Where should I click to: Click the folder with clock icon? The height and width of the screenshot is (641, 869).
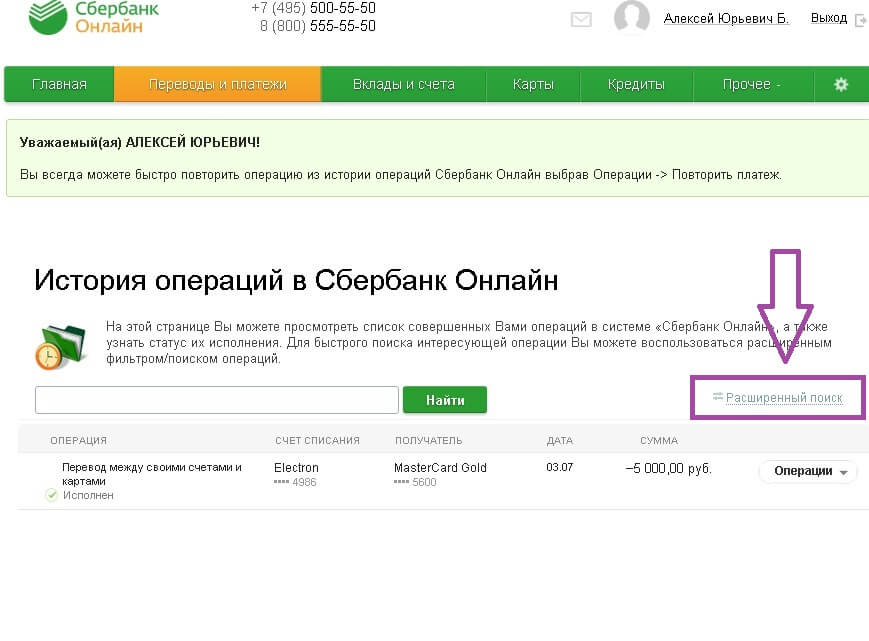click(x=62, y=344)
